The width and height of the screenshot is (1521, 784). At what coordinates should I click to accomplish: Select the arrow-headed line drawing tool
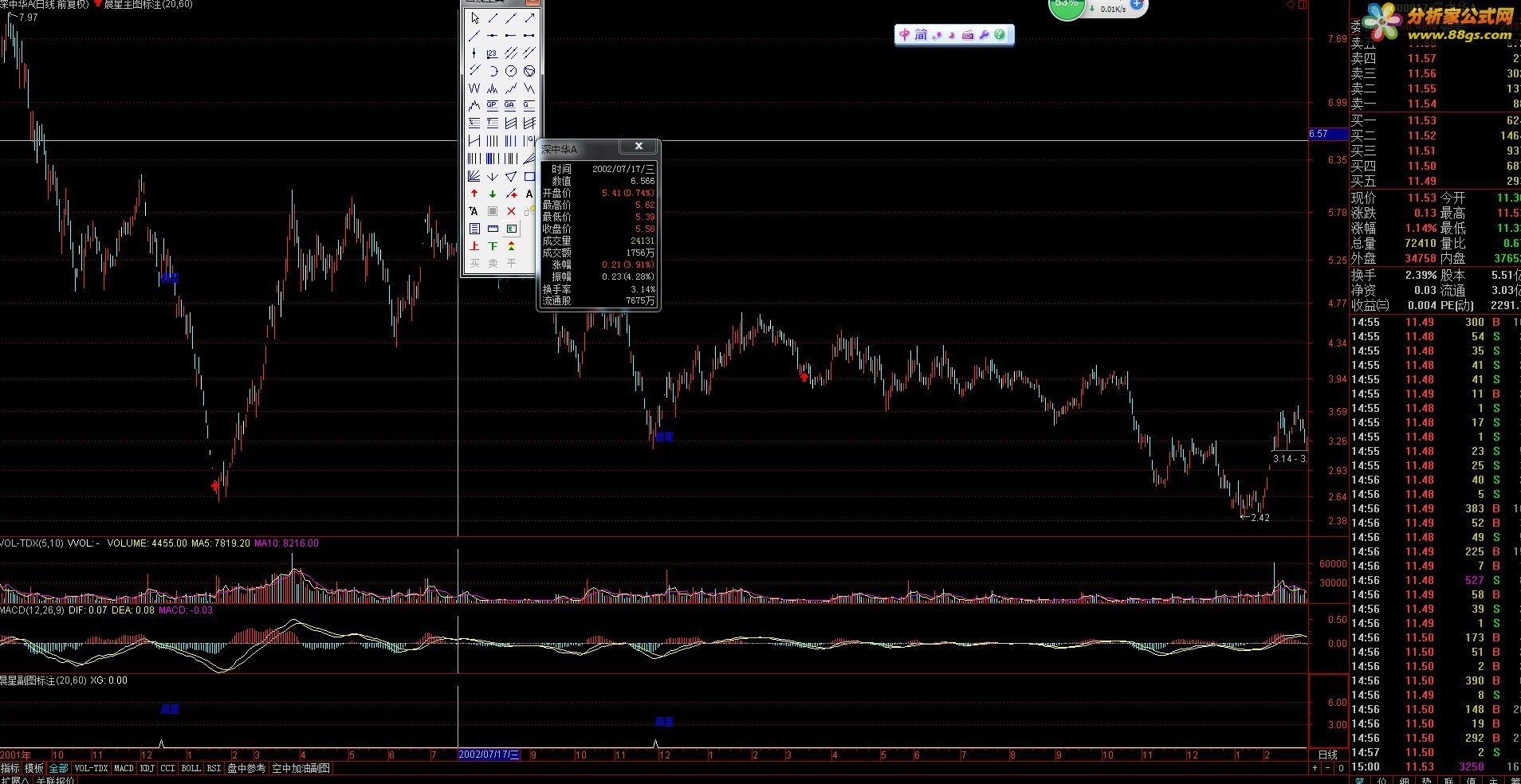click(x=529, y=18)
